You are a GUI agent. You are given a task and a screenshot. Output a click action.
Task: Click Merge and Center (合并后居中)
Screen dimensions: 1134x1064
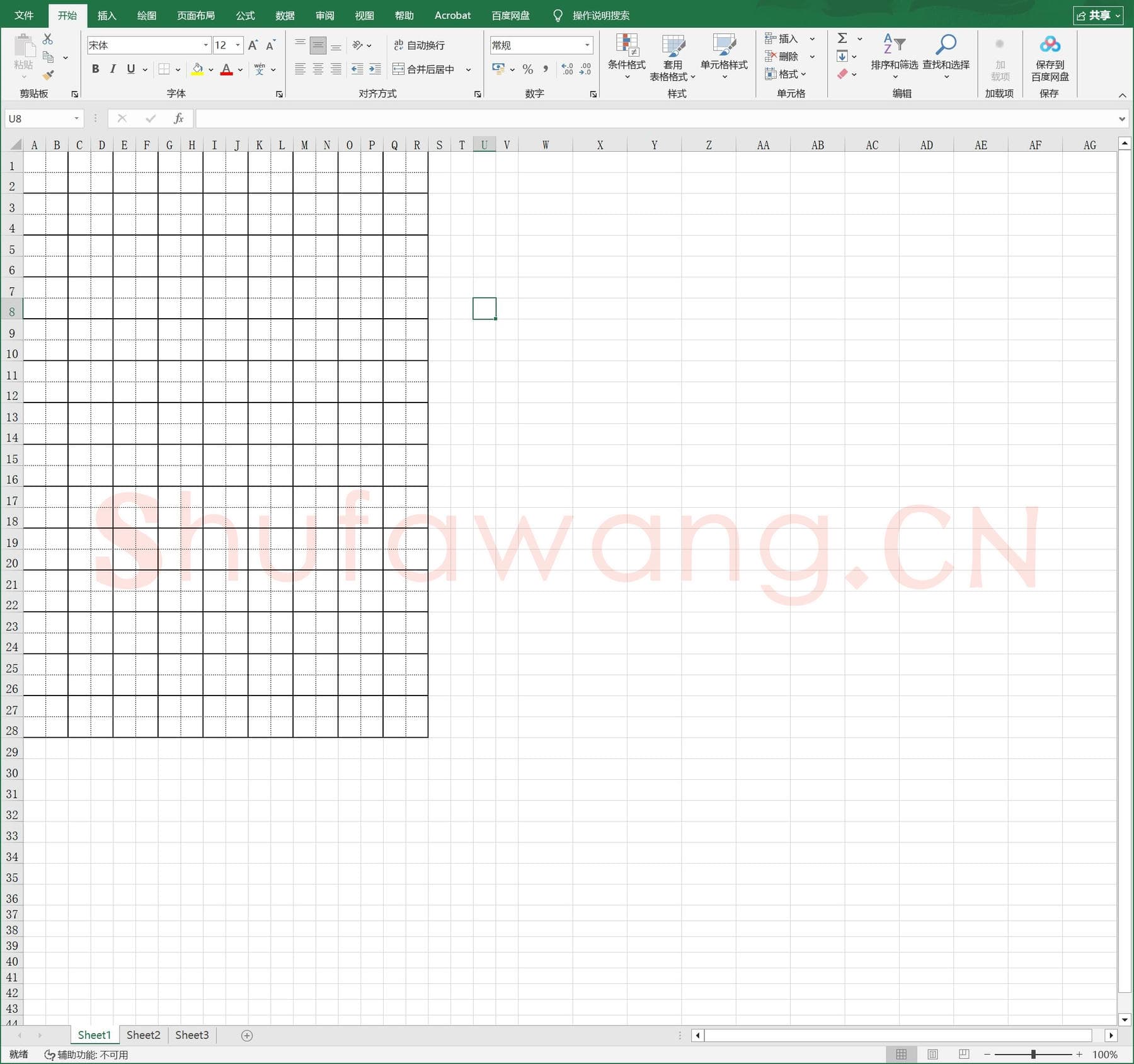[424, 69]
